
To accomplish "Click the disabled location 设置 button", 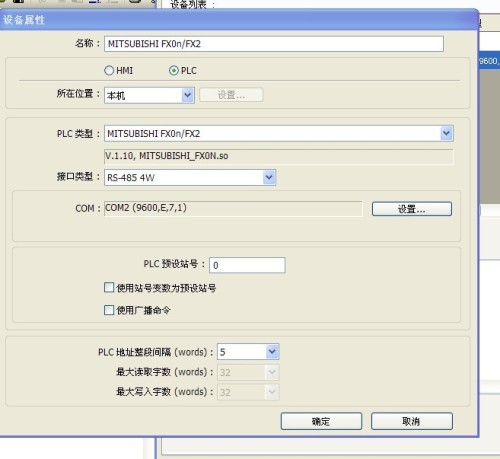I will (x=231, y=95).
